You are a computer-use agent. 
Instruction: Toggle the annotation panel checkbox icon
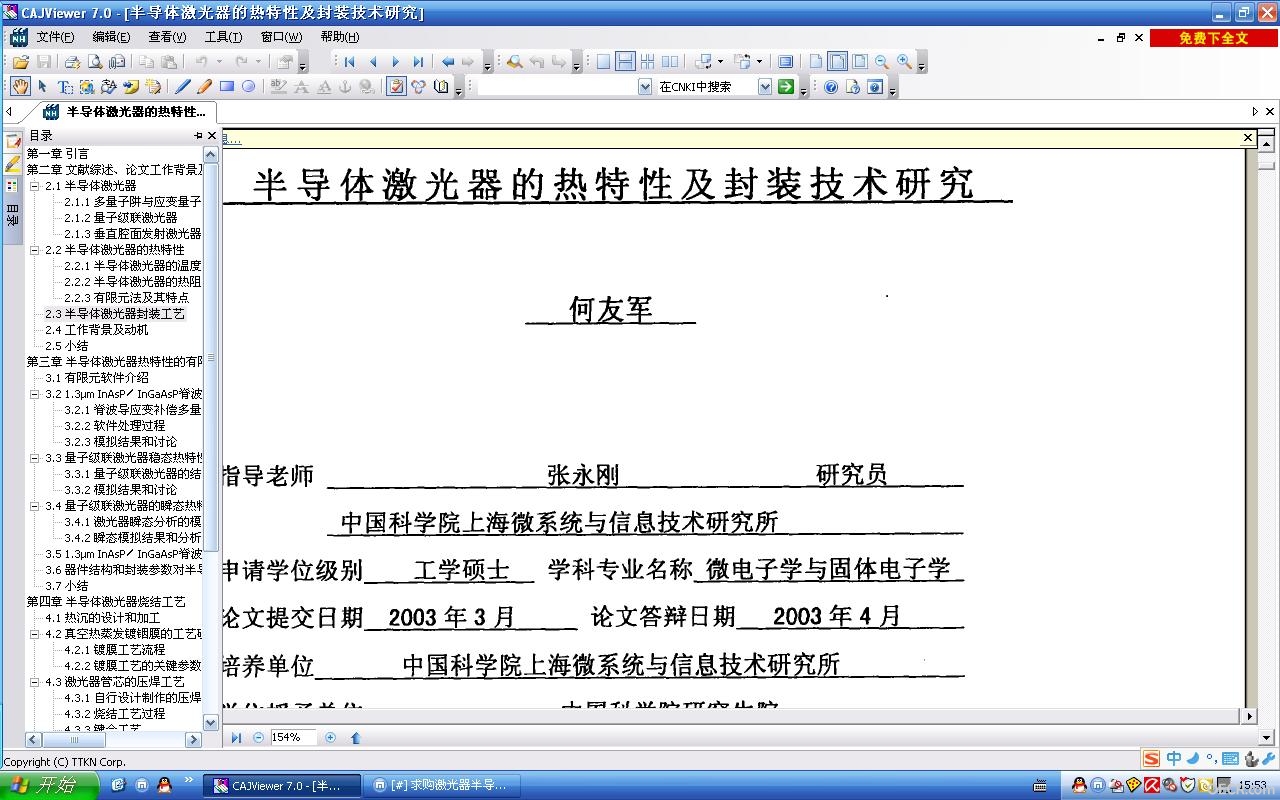coord(397,87)
